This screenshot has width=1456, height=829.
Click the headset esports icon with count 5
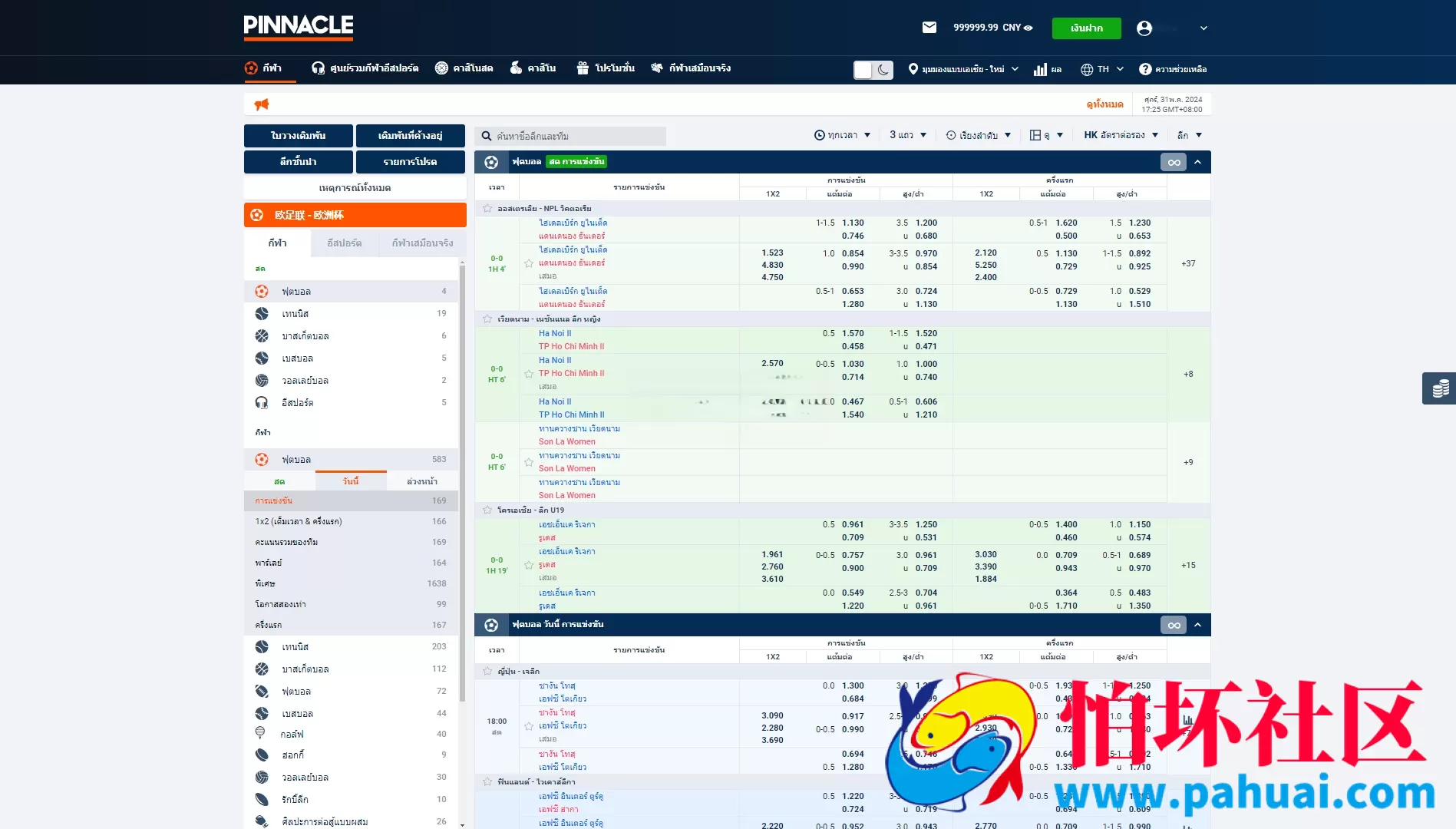pos(262,402)
